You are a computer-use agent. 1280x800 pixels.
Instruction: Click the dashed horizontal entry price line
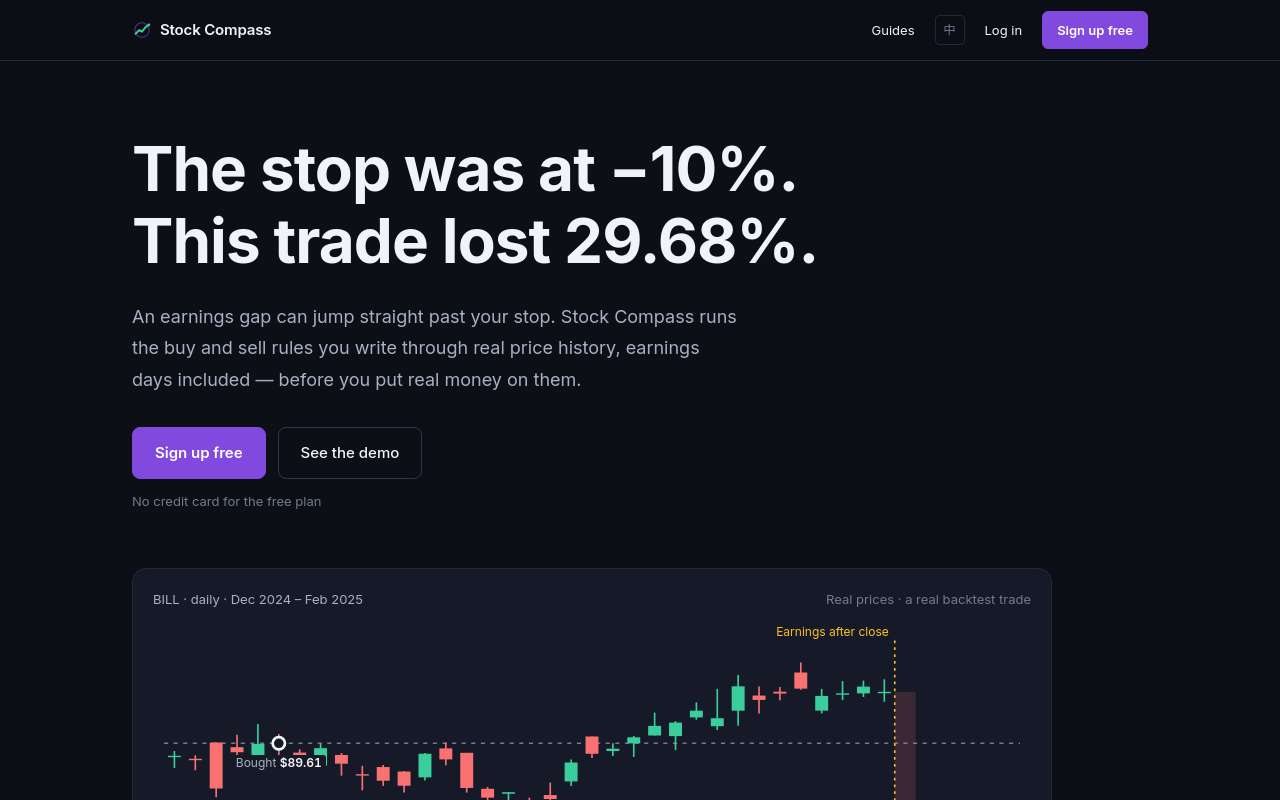point(592,743)
